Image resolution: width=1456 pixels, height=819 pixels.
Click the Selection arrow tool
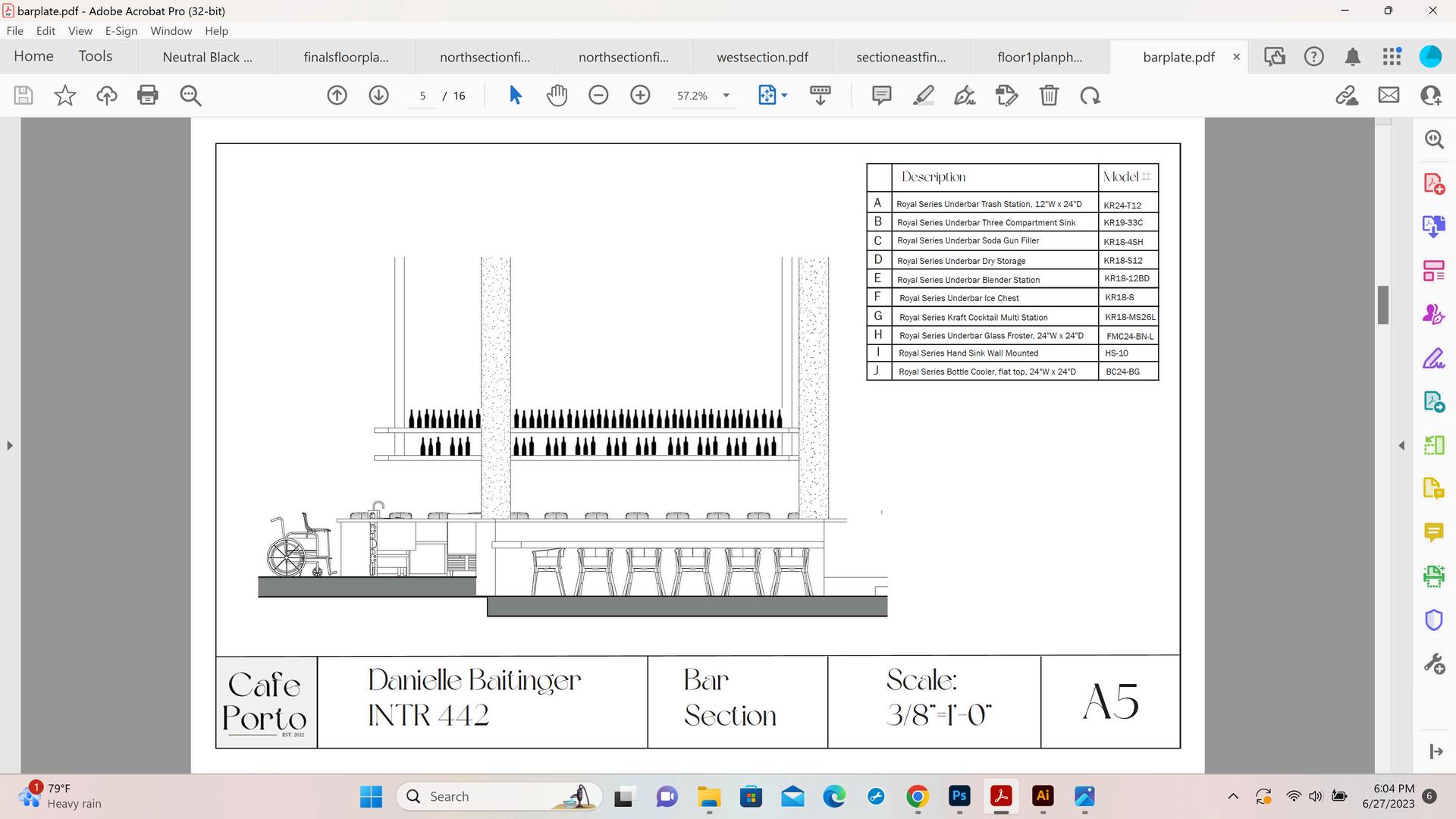(516, 96)
